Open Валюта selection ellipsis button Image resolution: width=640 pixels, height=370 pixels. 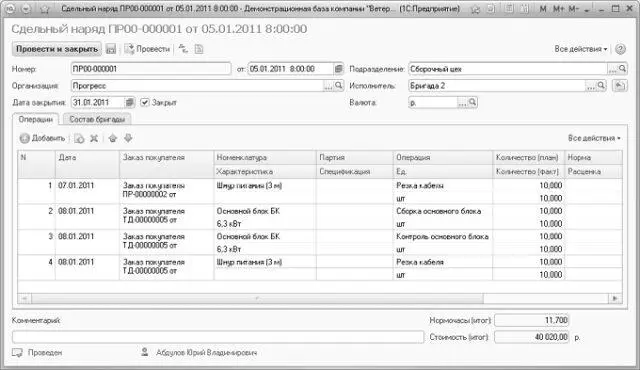point(462,103)
